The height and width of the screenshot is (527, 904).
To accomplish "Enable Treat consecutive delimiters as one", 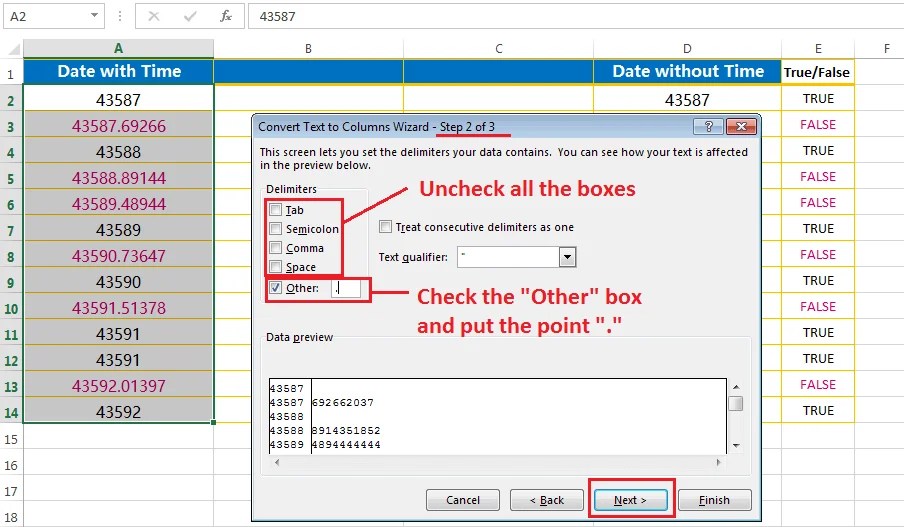I will (x=385, y=227).
